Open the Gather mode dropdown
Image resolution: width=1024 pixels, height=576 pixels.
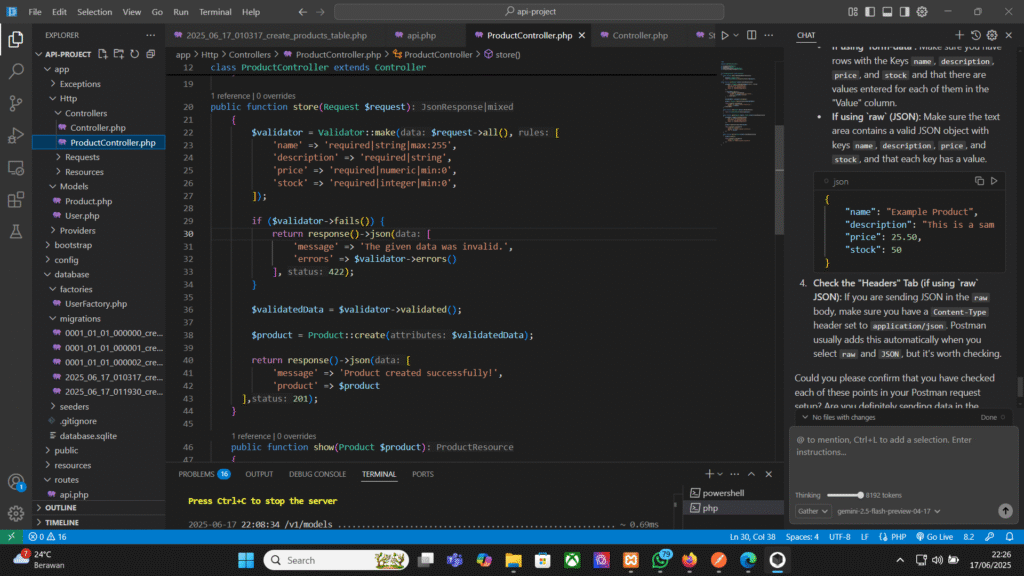[x=813, y=511]
